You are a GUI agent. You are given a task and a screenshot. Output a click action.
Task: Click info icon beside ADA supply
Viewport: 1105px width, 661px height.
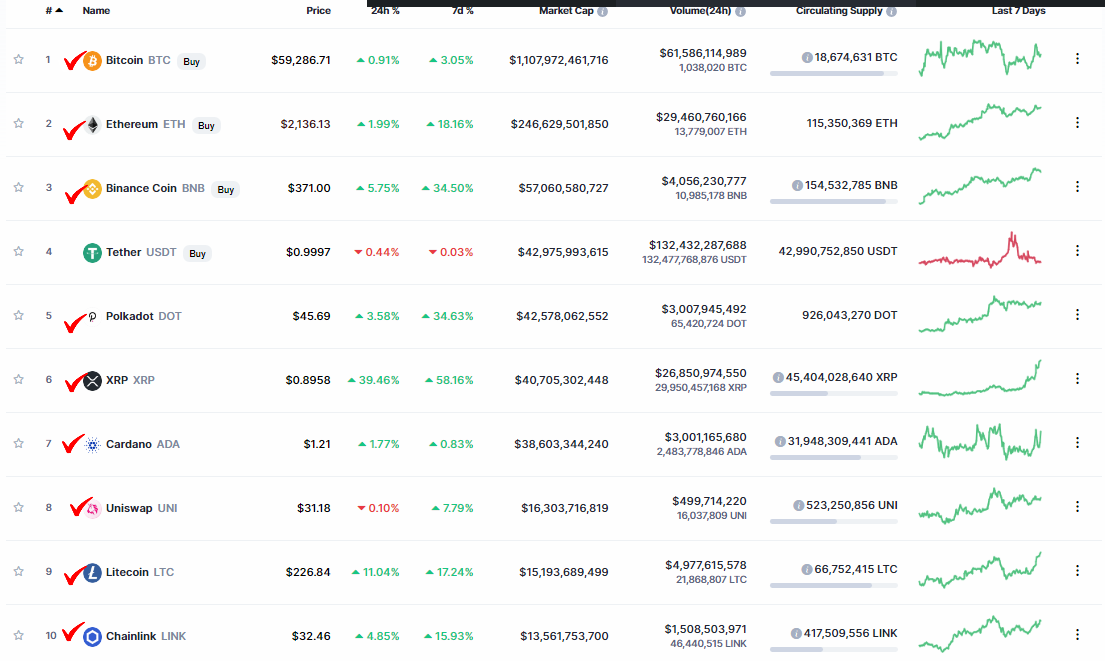tap(780, 442)
